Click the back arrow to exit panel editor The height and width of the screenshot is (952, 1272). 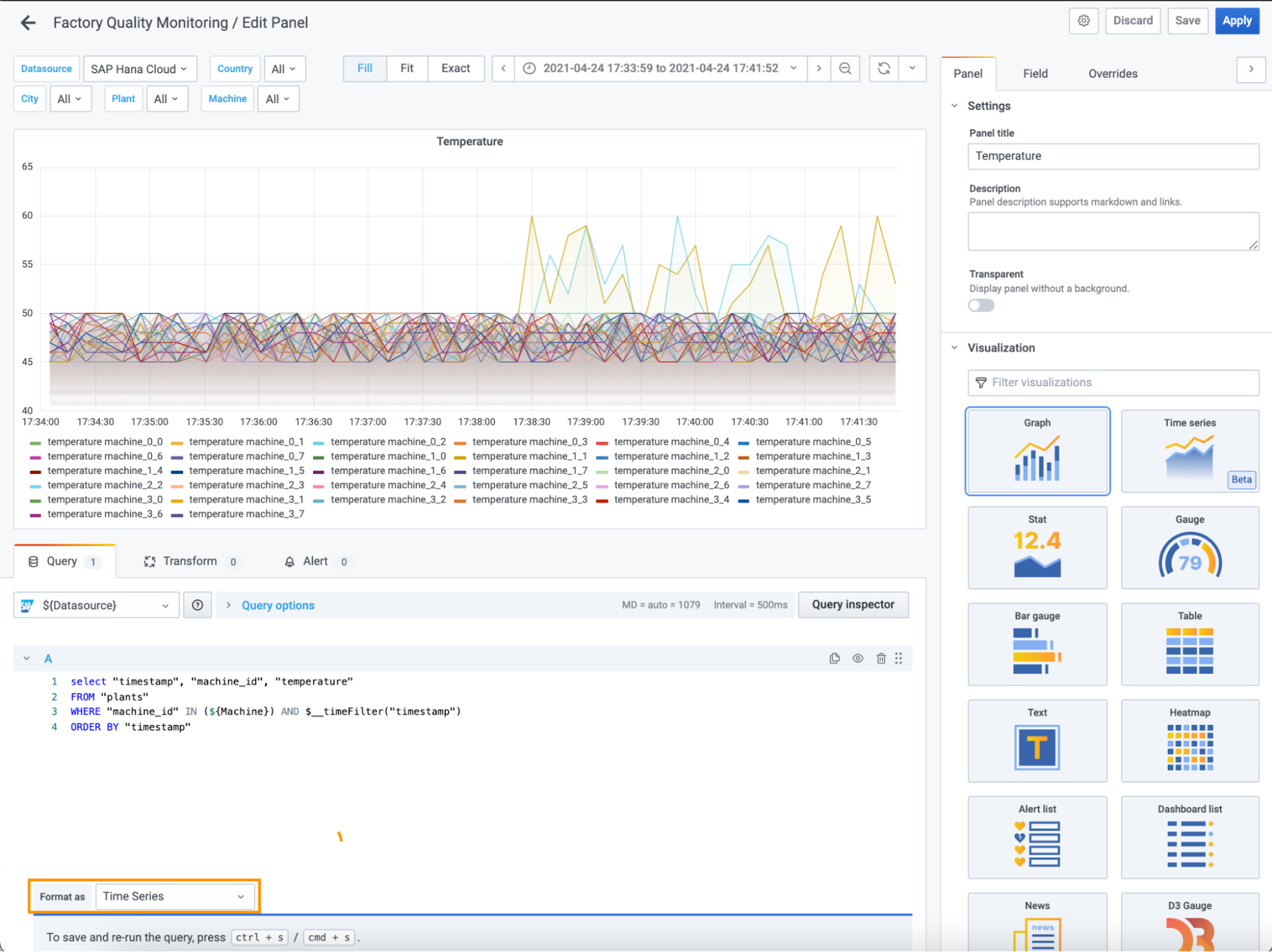(x=28, y=23)
